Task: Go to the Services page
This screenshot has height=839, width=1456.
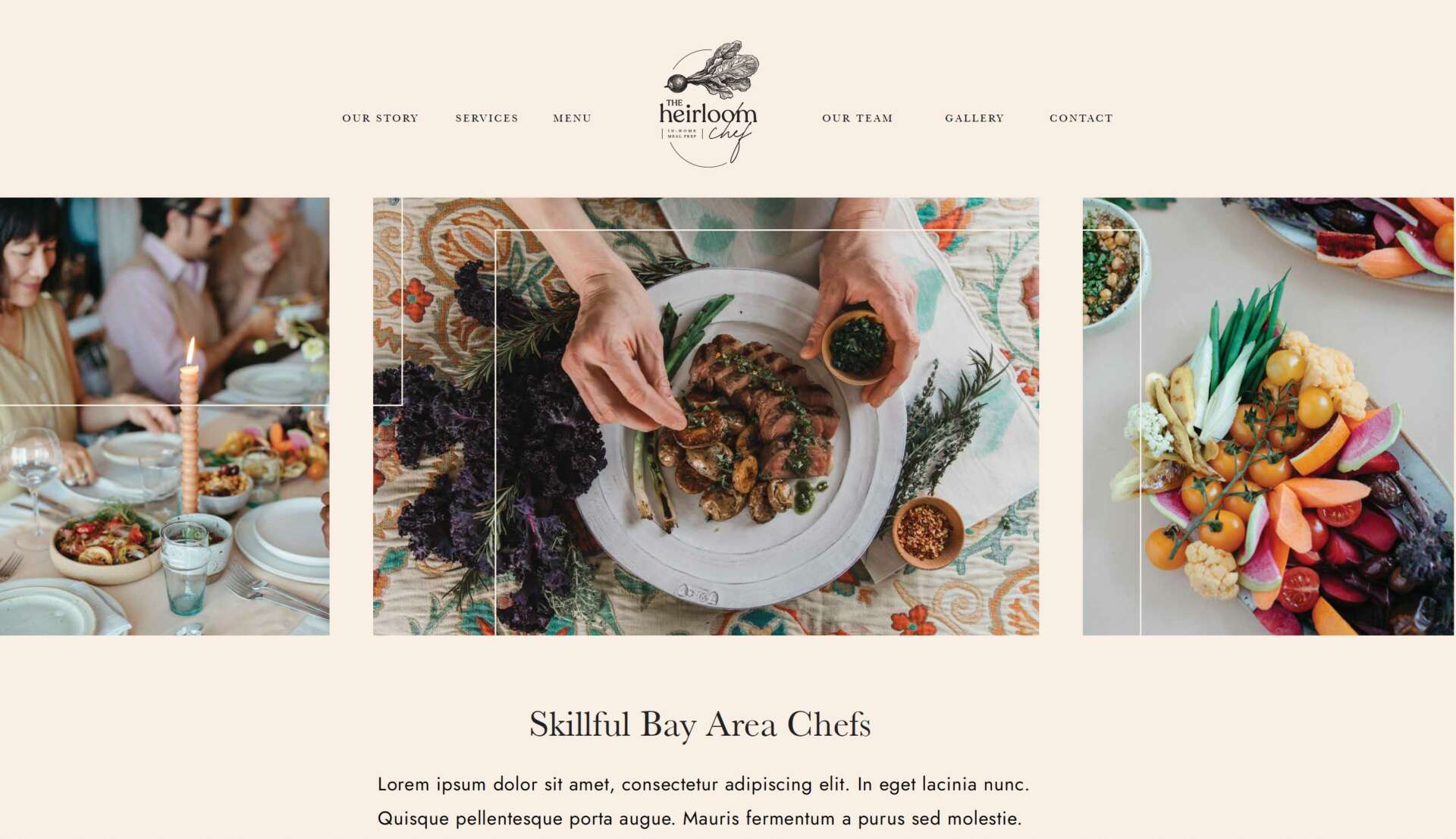Action: tap(487, 118)
